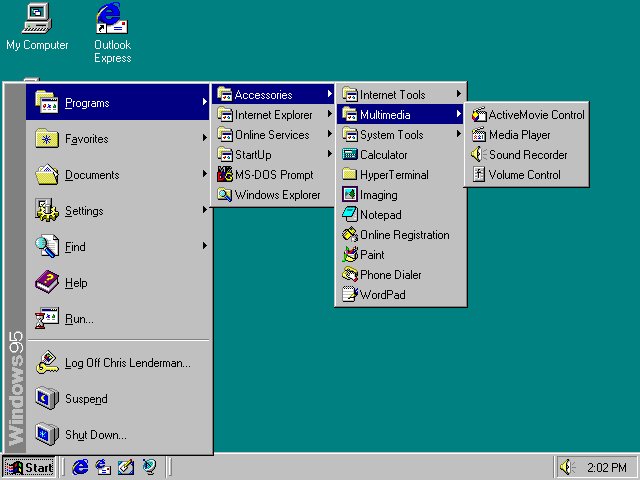Expand the Favorites submenu arrow
Viewport: 640px width, 480px height.
204,138
